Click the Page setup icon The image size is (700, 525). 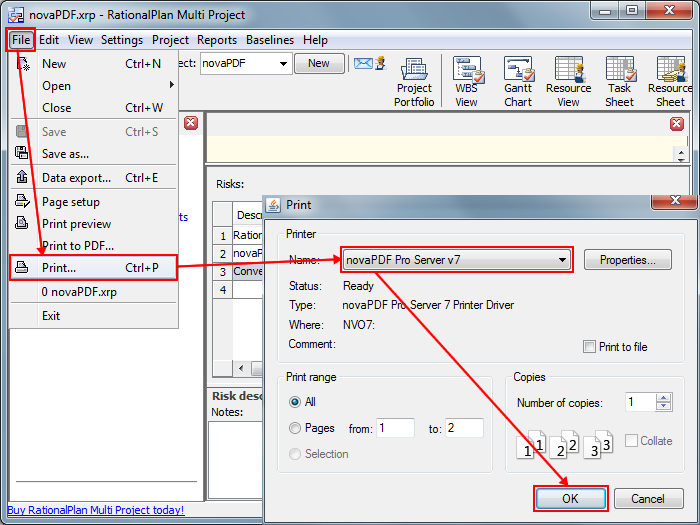tap(22, 201)
